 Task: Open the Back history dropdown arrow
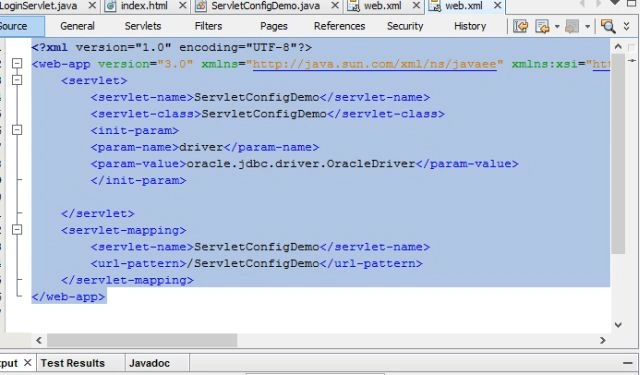pos(557,27)
